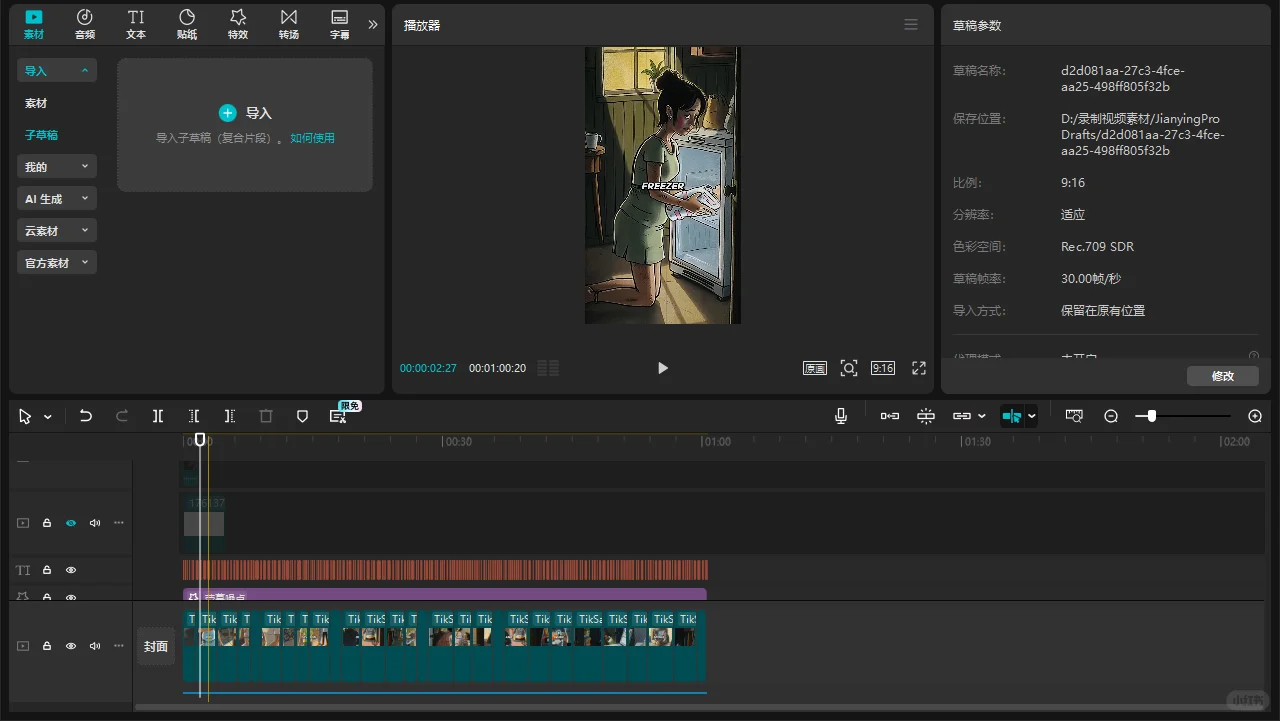Expand the AI 生成 dropdown
Screen dimensions: 1280x721
[56, 199]
